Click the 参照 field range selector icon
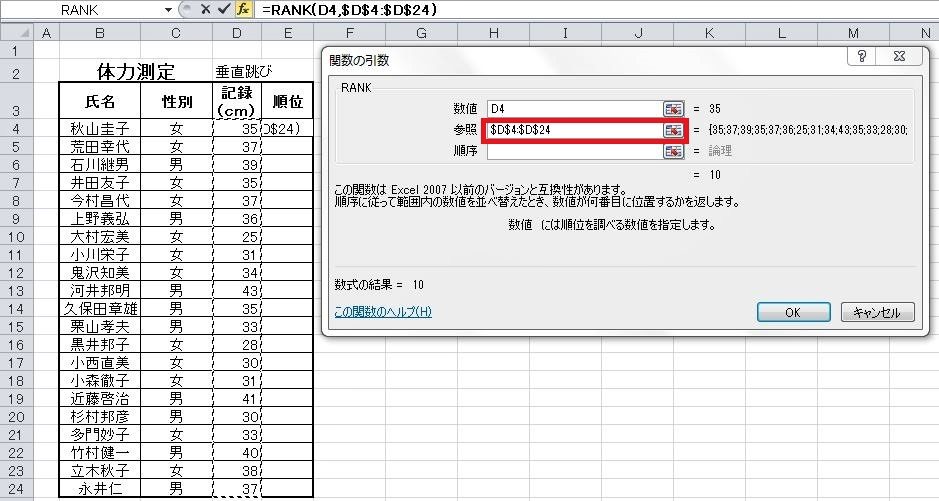This screenshot has height=501, width=939. 674,130
